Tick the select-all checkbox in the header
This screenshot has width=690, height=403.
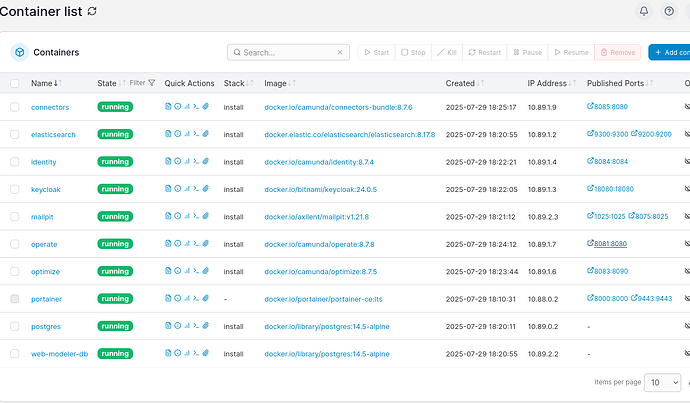[x=15, y=83]
